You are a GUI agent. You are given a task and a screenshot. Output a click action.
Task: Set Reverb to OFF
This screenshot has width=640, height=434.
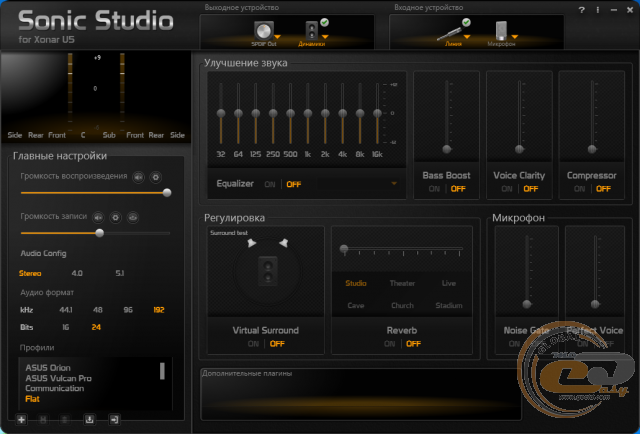[413, 344]
